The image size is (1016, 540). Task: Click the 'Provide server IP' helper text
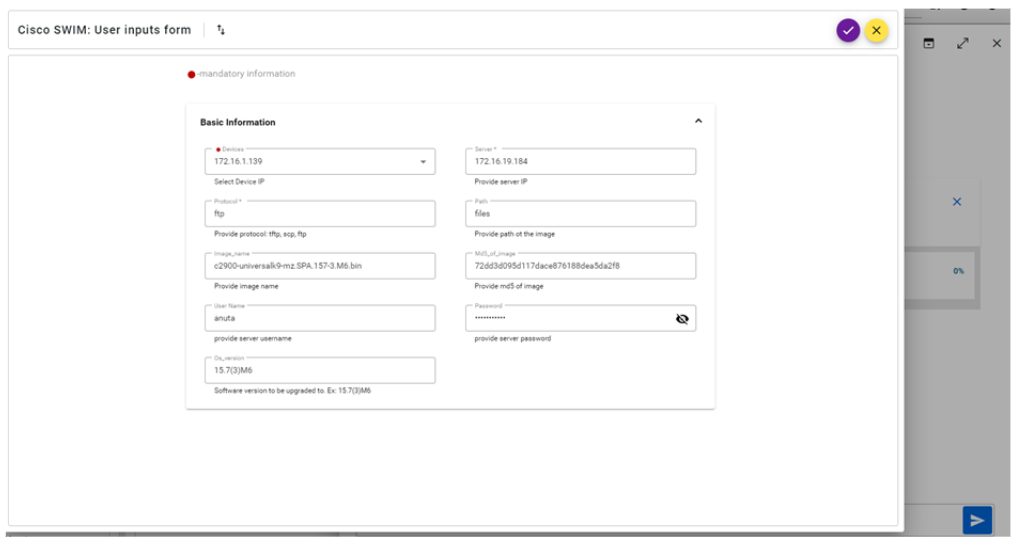click(501, 182)
